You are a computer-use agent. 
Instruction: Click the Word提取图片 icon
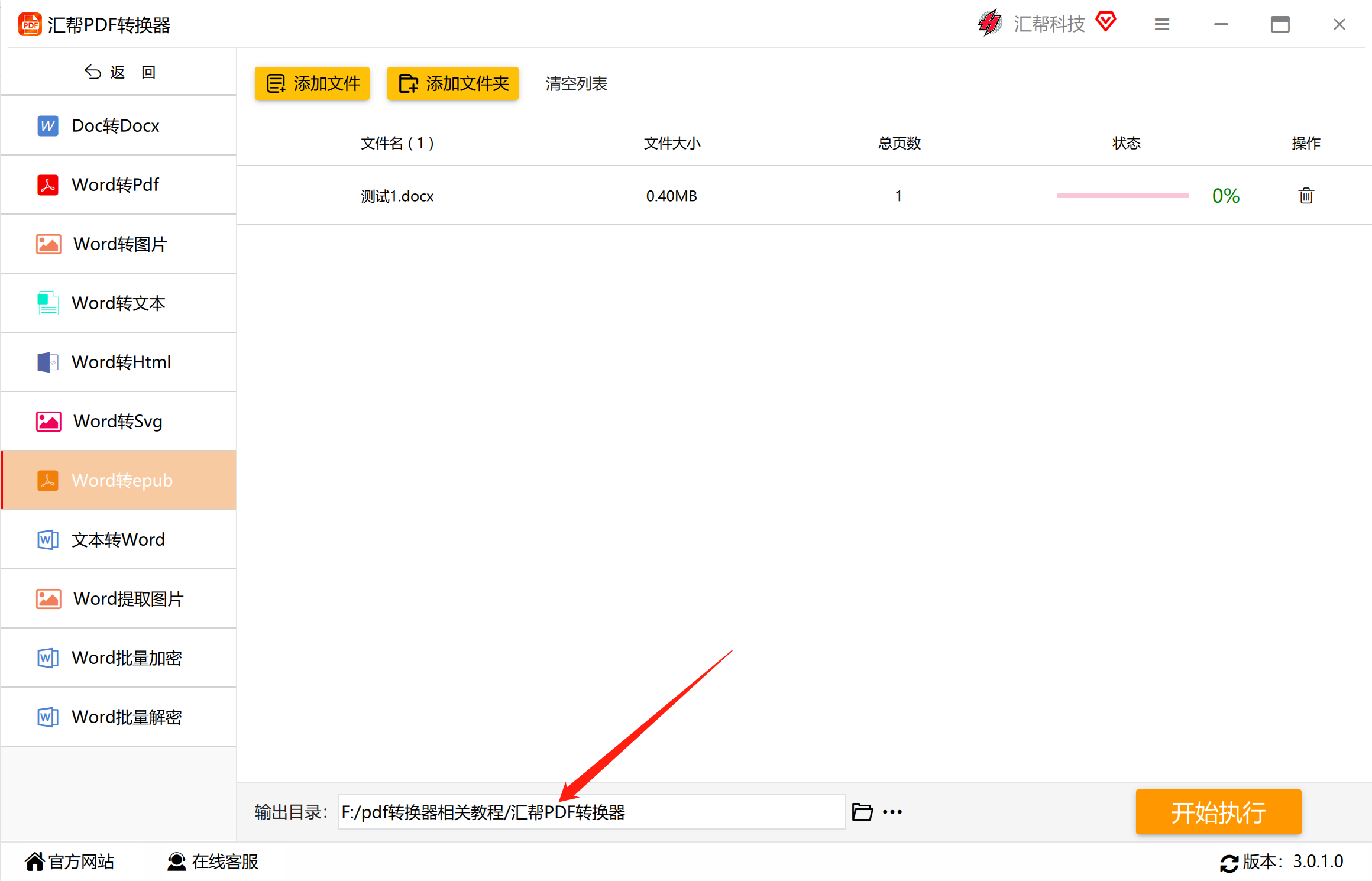point(48,599)
